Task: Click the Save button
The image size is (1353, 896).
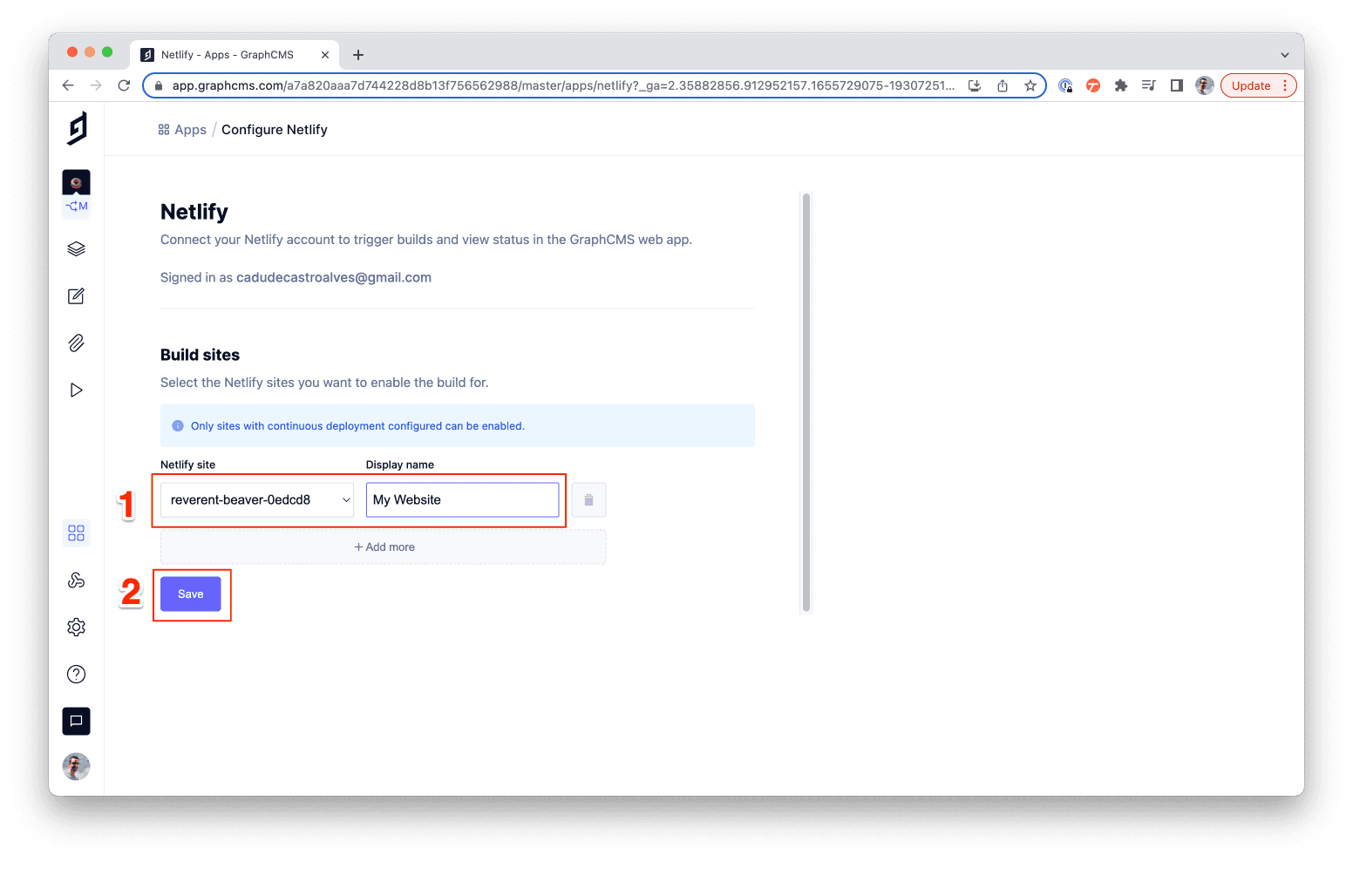Action: 190,594
